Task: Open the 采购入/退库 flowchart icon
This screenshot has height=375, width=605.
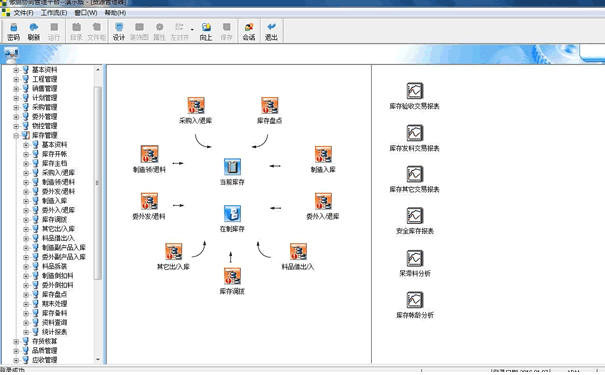Action: coord(196,111)
